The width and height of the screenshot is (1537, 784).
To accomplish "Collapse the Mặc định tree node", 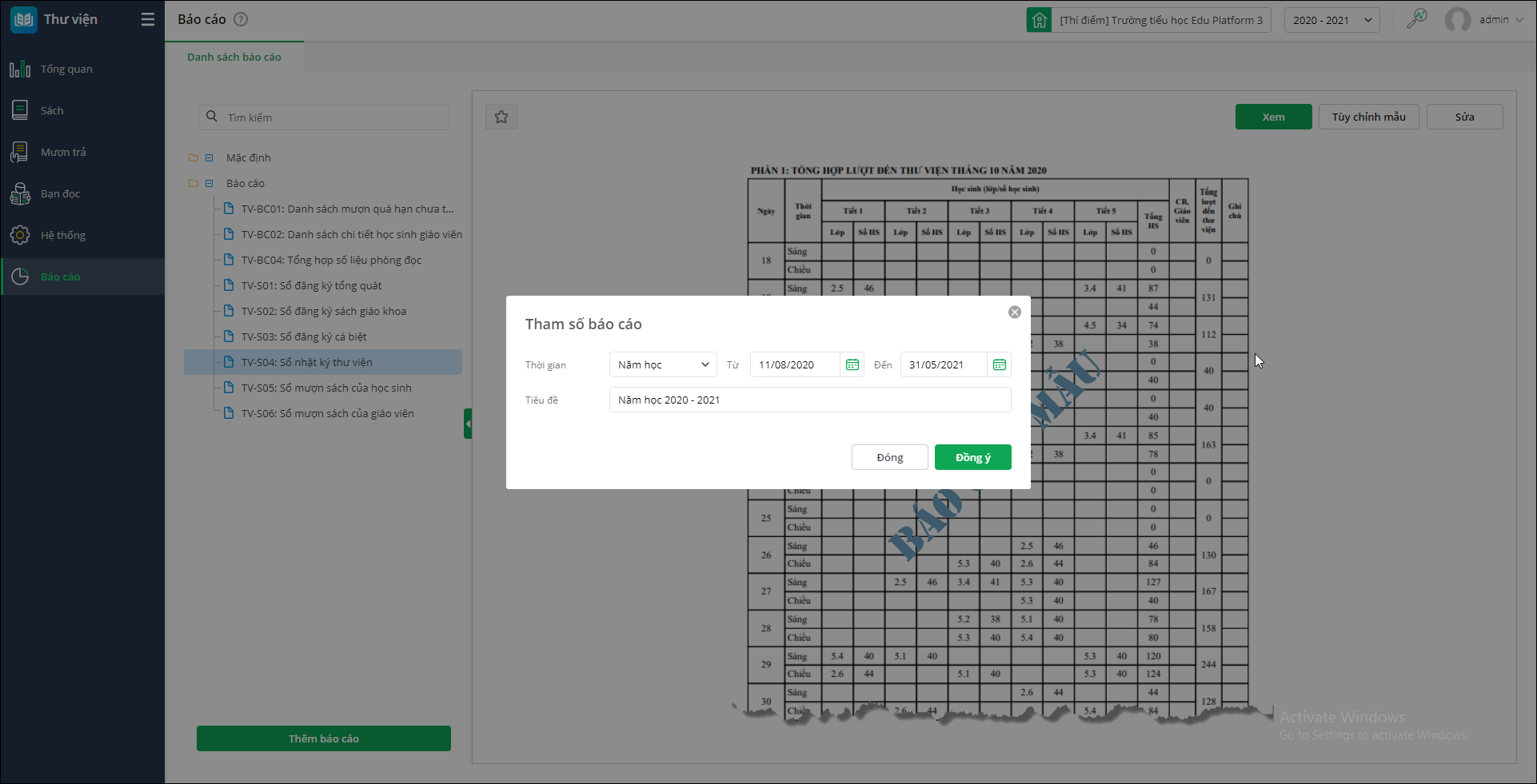I will pos(210,157).
